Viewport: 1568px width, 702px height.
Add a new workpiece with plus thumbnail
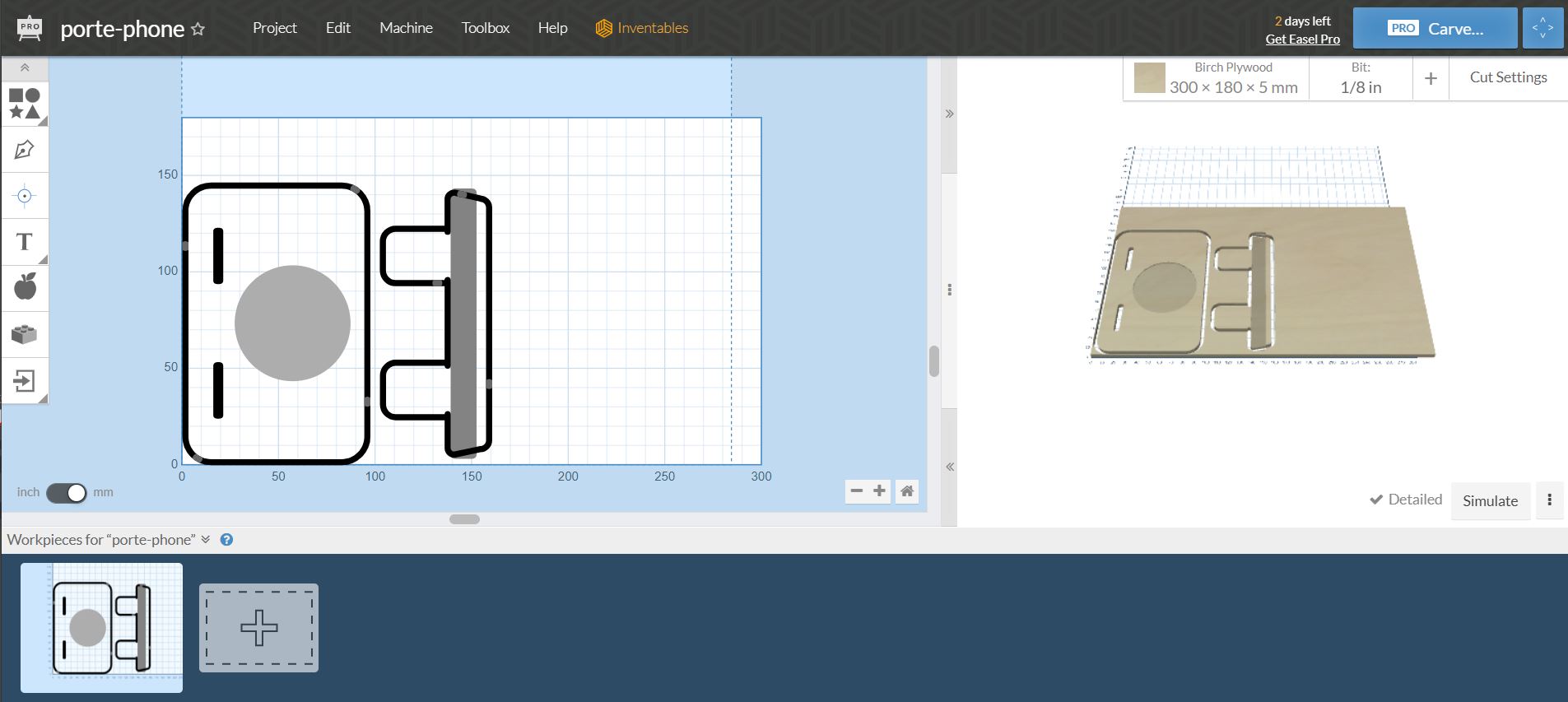(258, 628)
